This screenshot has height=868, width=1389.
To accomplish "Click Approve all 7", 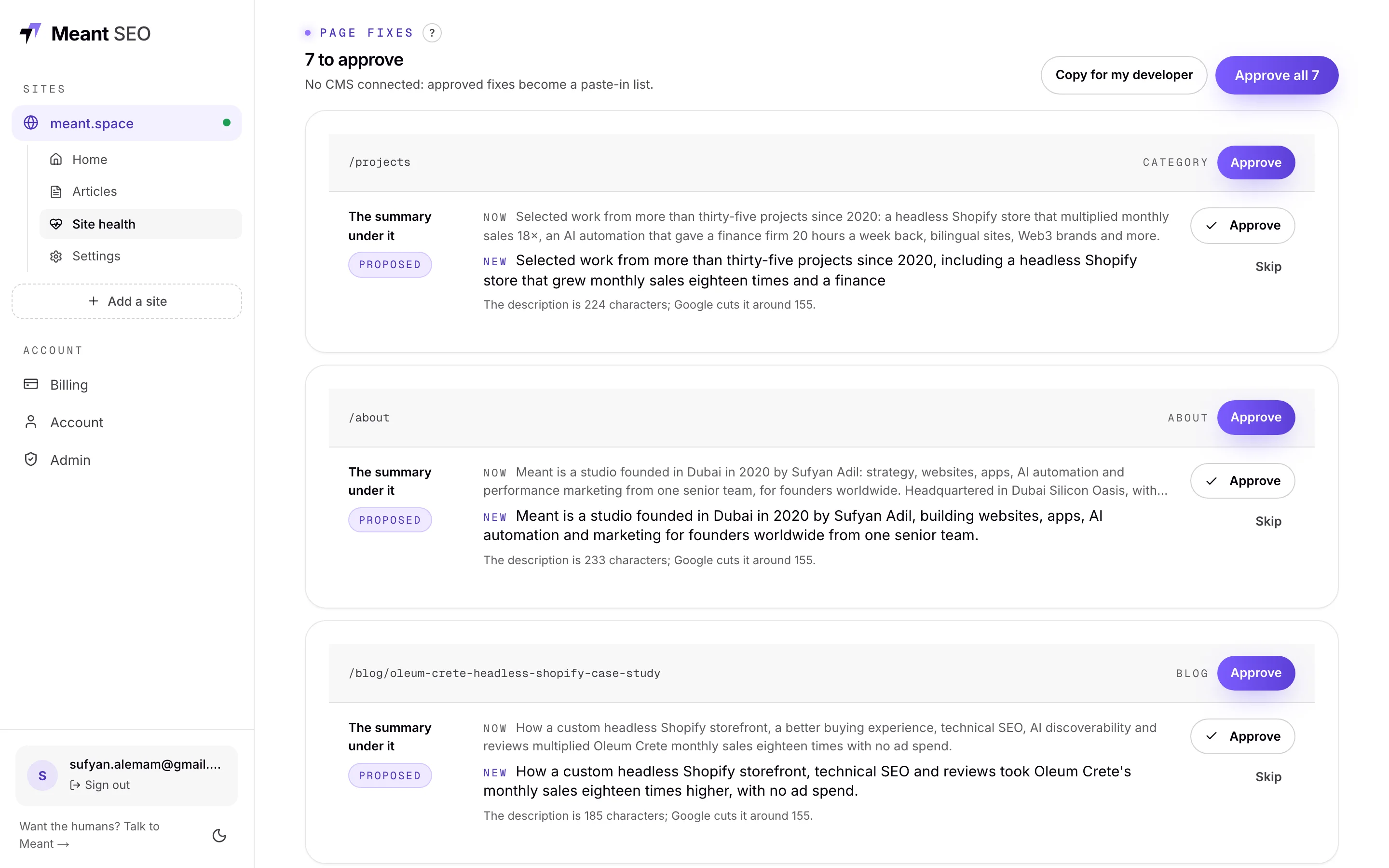I will click(x=1277, y=75).
